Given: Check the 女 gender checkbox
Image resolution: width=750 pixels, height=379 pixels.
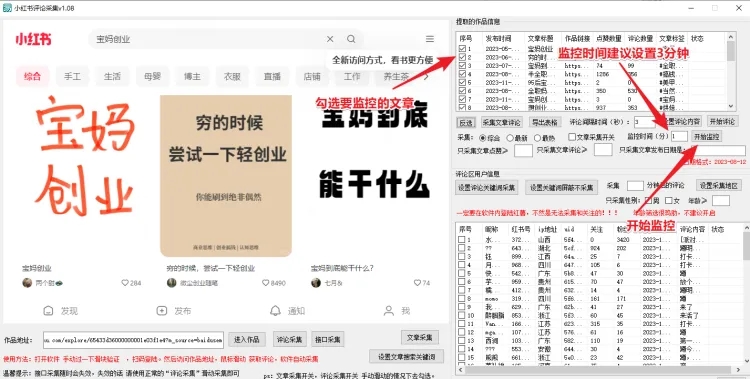Looking at the screenshot, I should click(x=669, y=201).
